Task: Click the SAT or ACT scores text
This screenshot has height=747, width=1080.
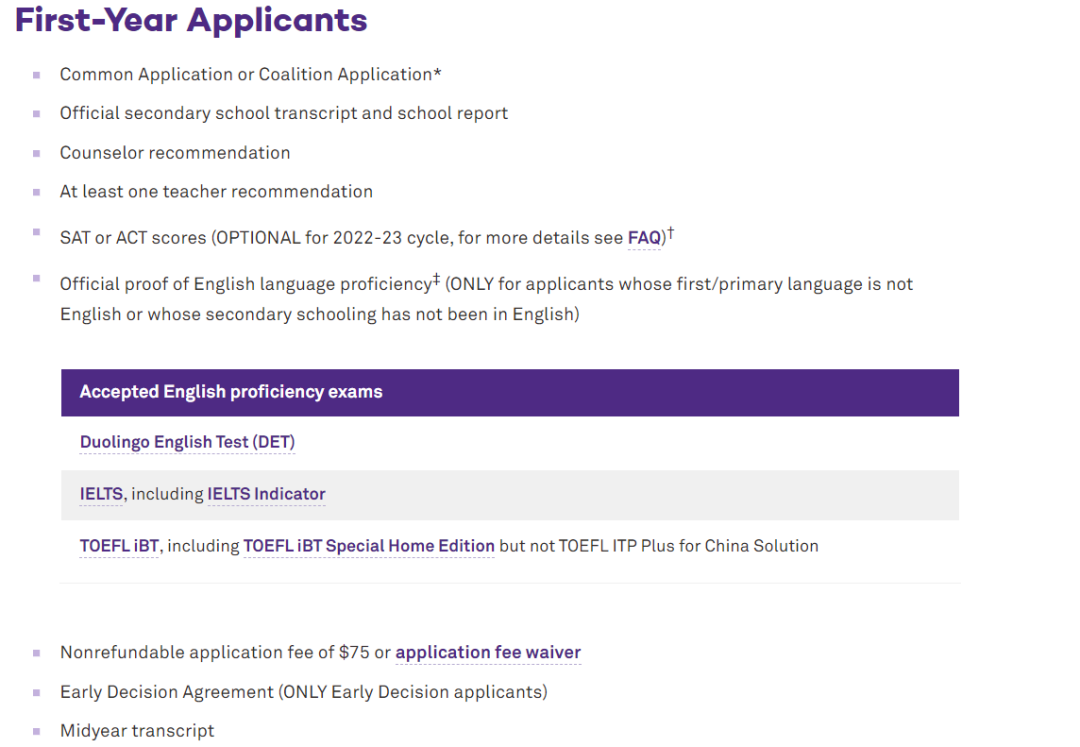Action: tap(133, 238)
